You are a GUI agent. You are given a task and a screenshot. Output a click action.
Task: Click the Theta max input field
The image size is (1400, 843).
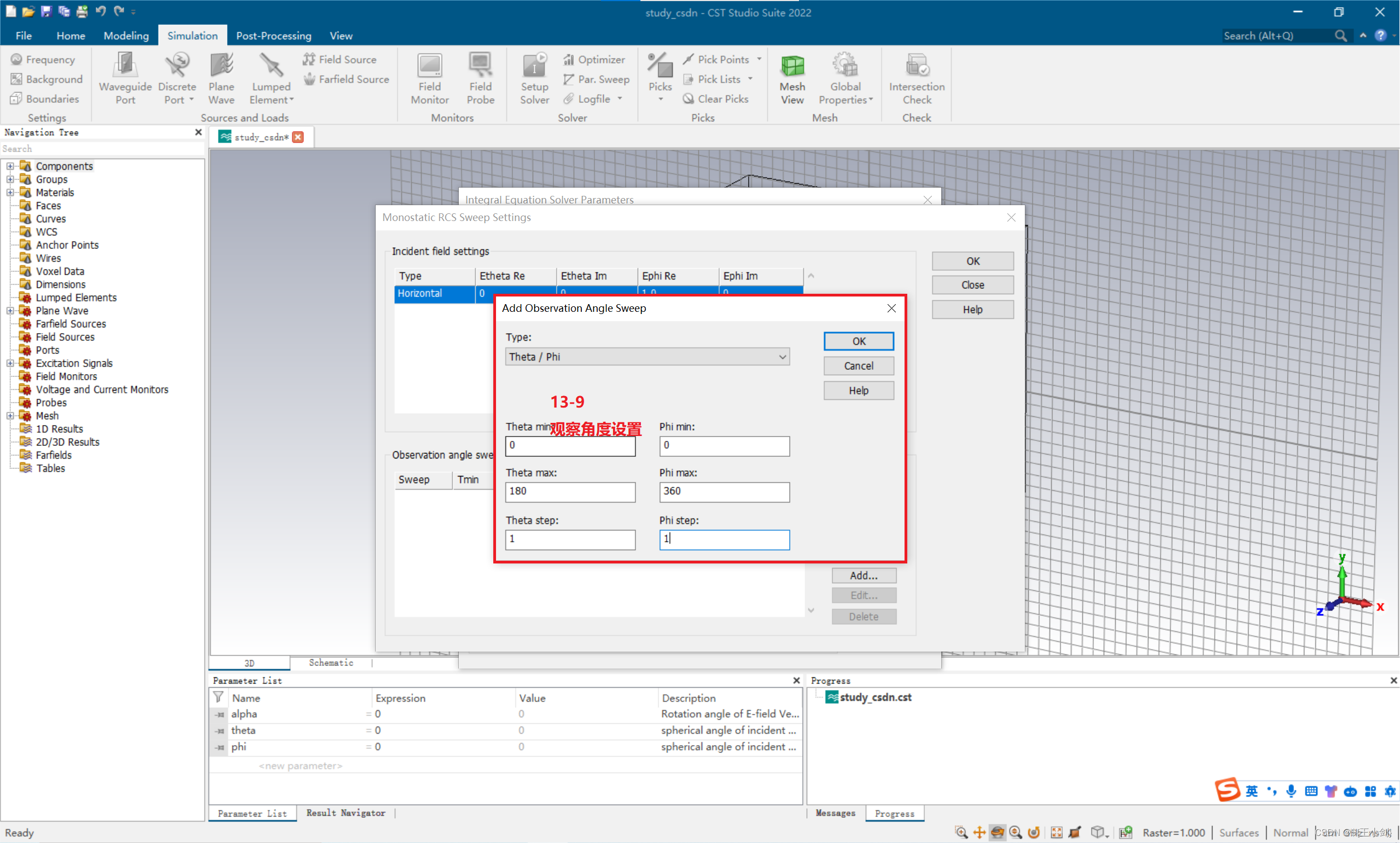(570, 491)
